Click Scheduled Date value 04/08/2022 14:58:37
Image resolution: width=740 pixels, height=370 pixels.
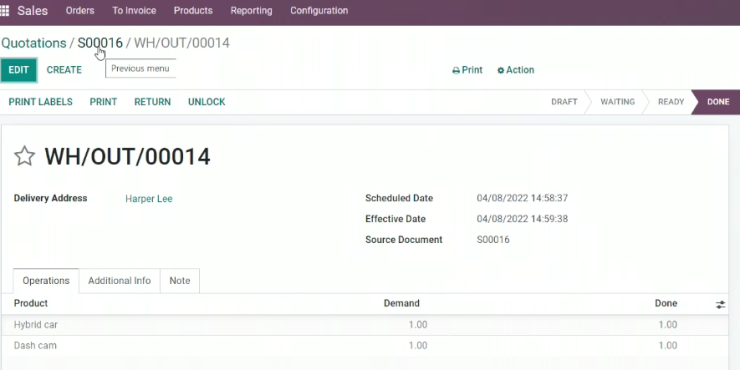[522, 198]
